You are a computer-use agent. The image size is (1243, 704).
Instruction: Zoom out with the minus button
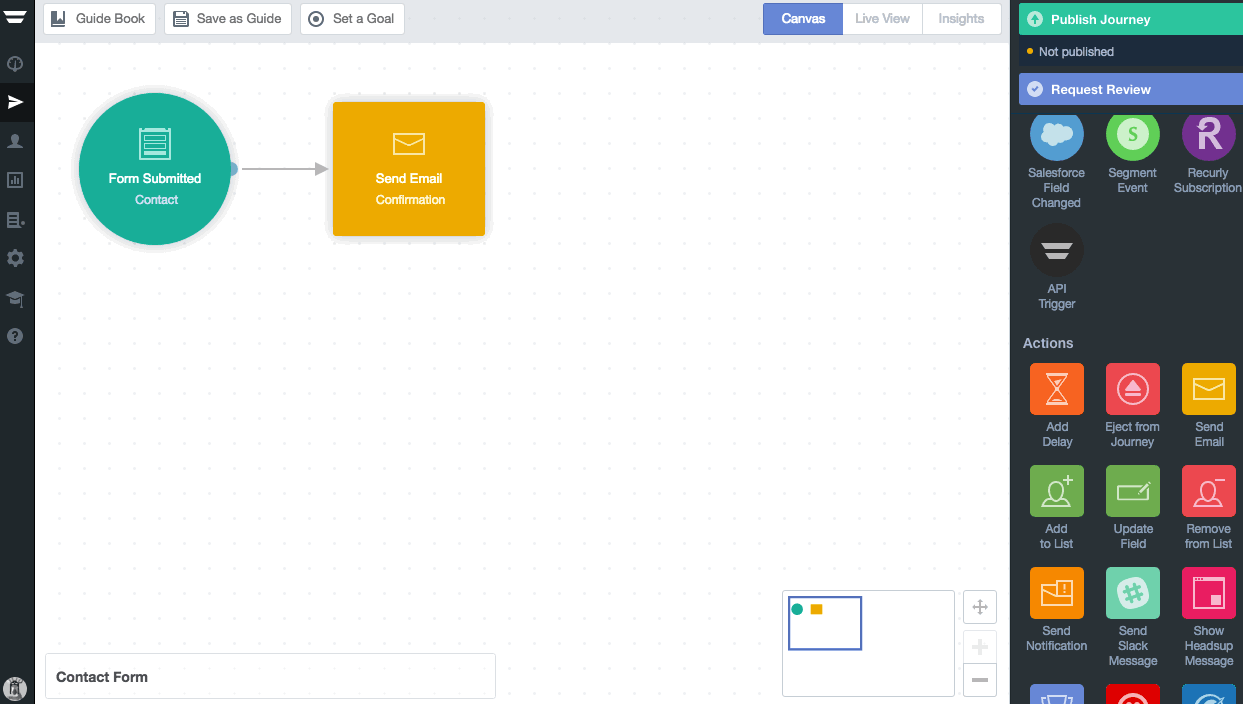click(x=980, y=680)
